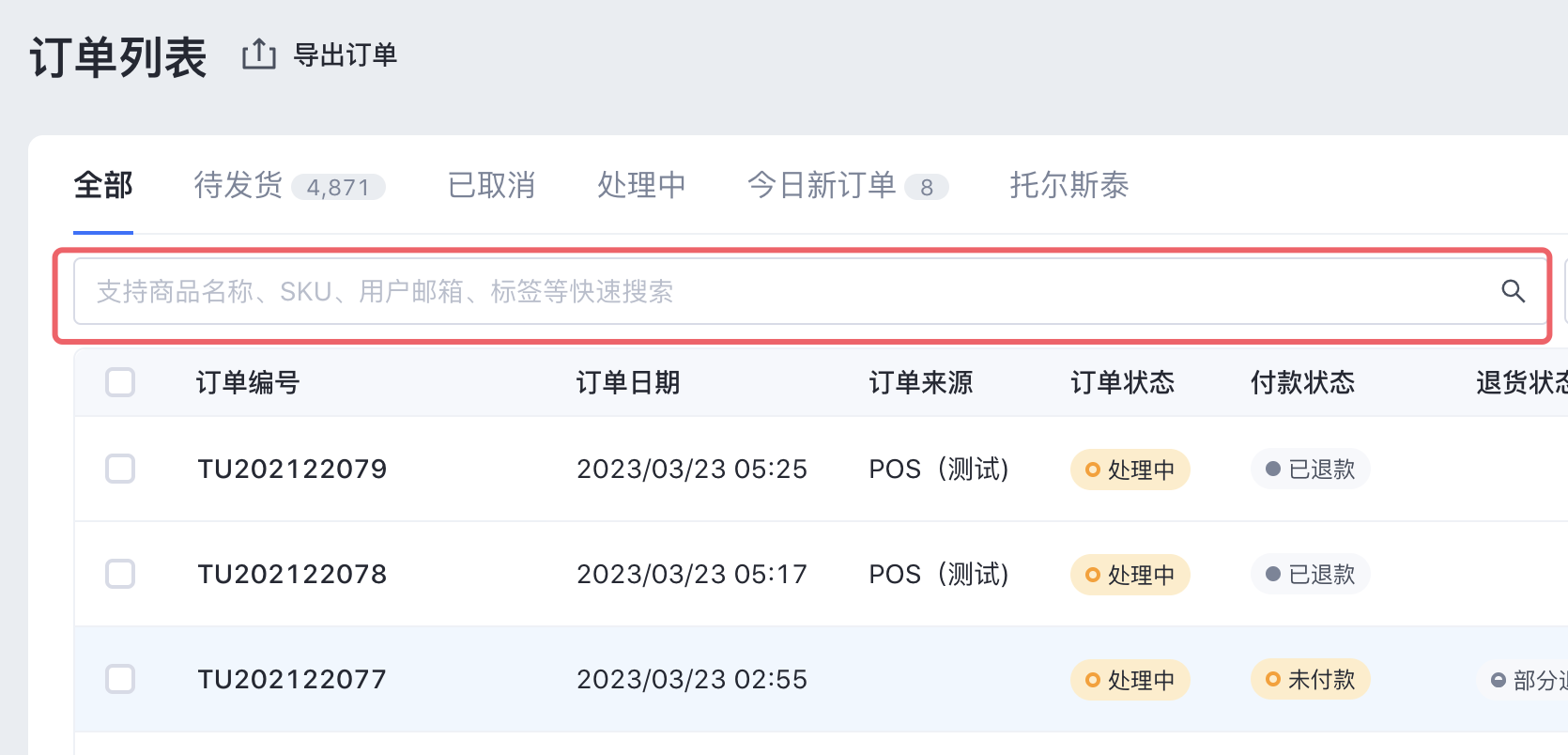The width and height of the screenshot is (1568, 755).
Task: Click the 已退款 badge for TU202122079
Action: coord(1310,469)
